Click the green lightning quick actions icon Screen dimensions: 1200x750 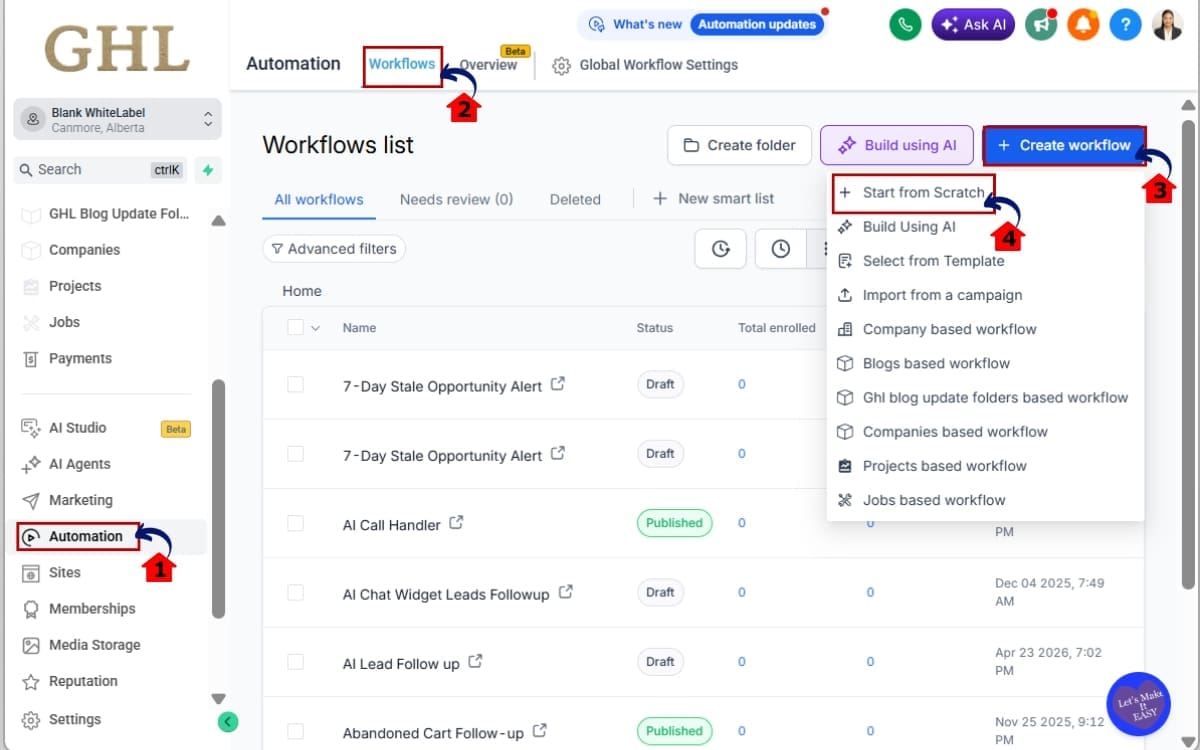point(207,170)
